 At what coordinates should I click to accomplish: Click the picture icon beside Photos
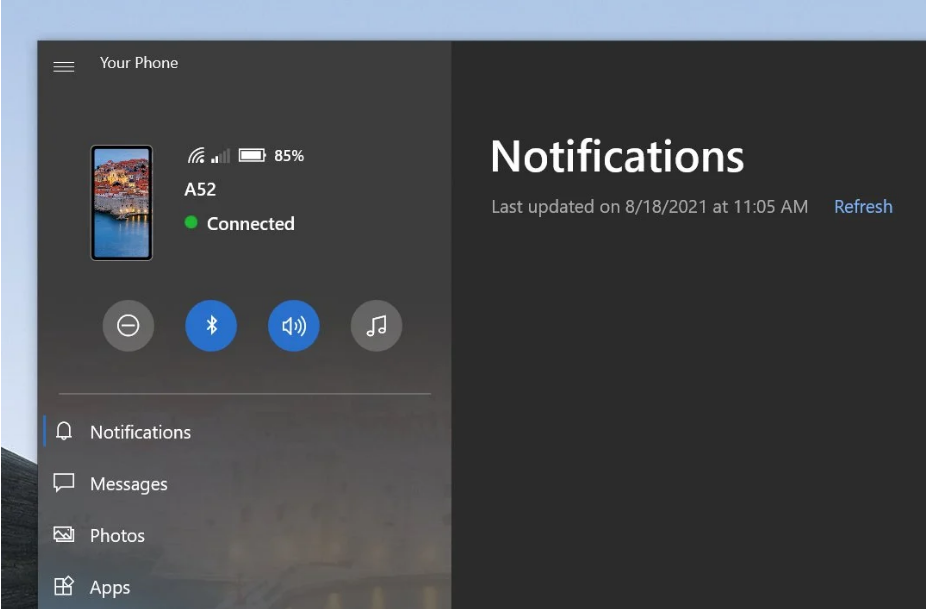tap(64, 535)
